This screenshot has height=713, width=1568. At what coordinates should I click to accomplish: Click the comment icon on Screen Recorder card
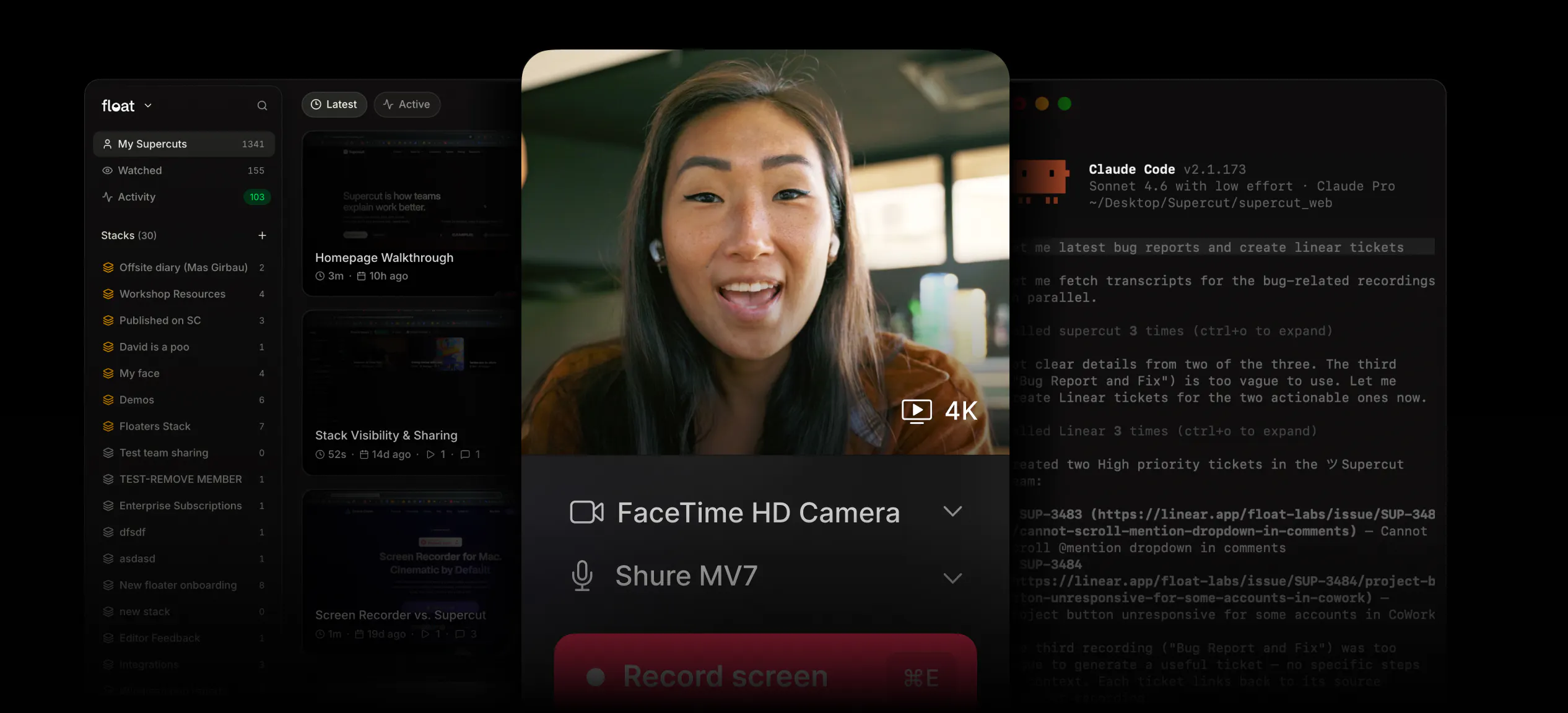pos(460,634)
